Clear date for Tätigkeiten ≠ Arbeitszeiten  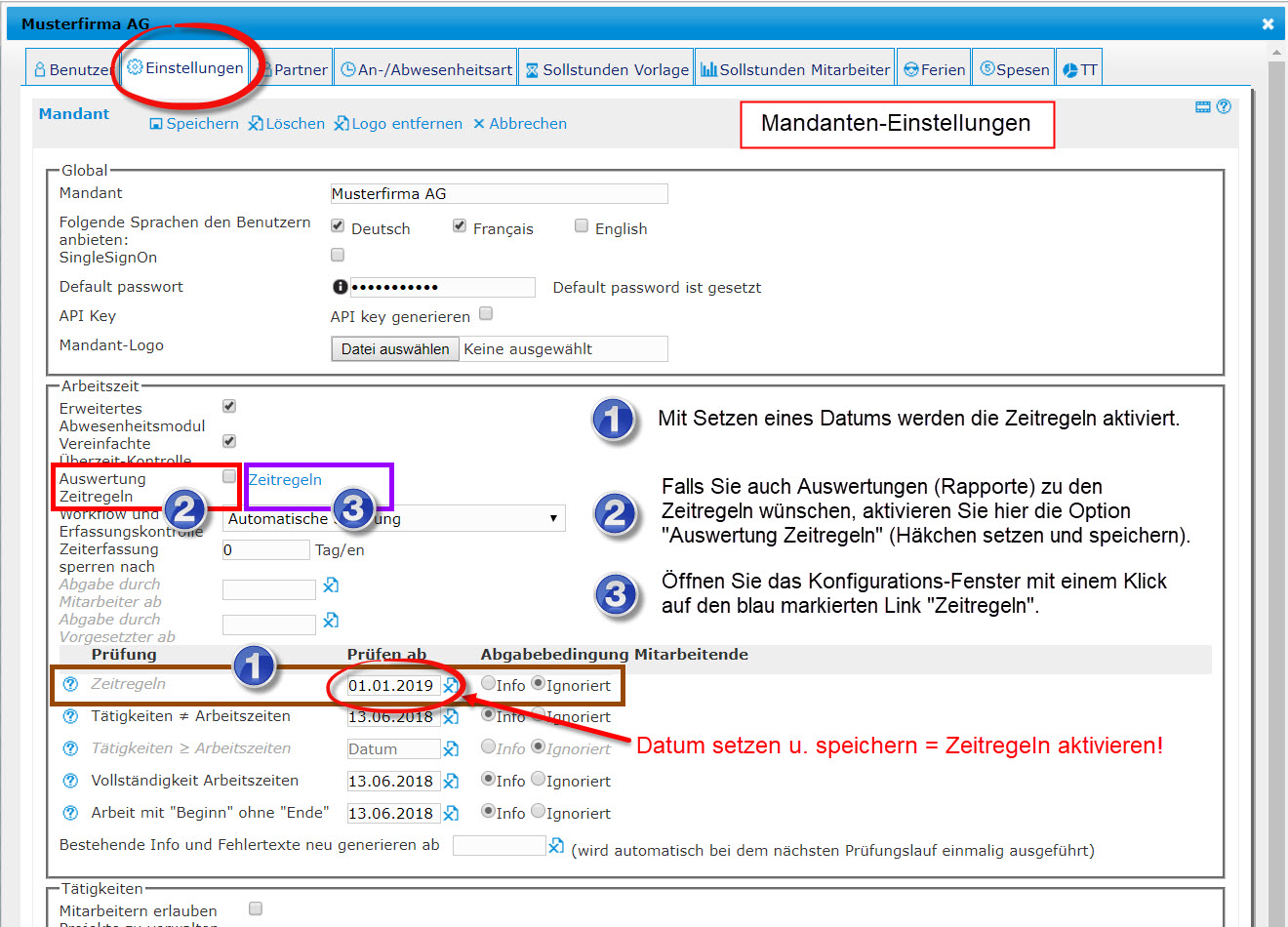click(451, 717)
